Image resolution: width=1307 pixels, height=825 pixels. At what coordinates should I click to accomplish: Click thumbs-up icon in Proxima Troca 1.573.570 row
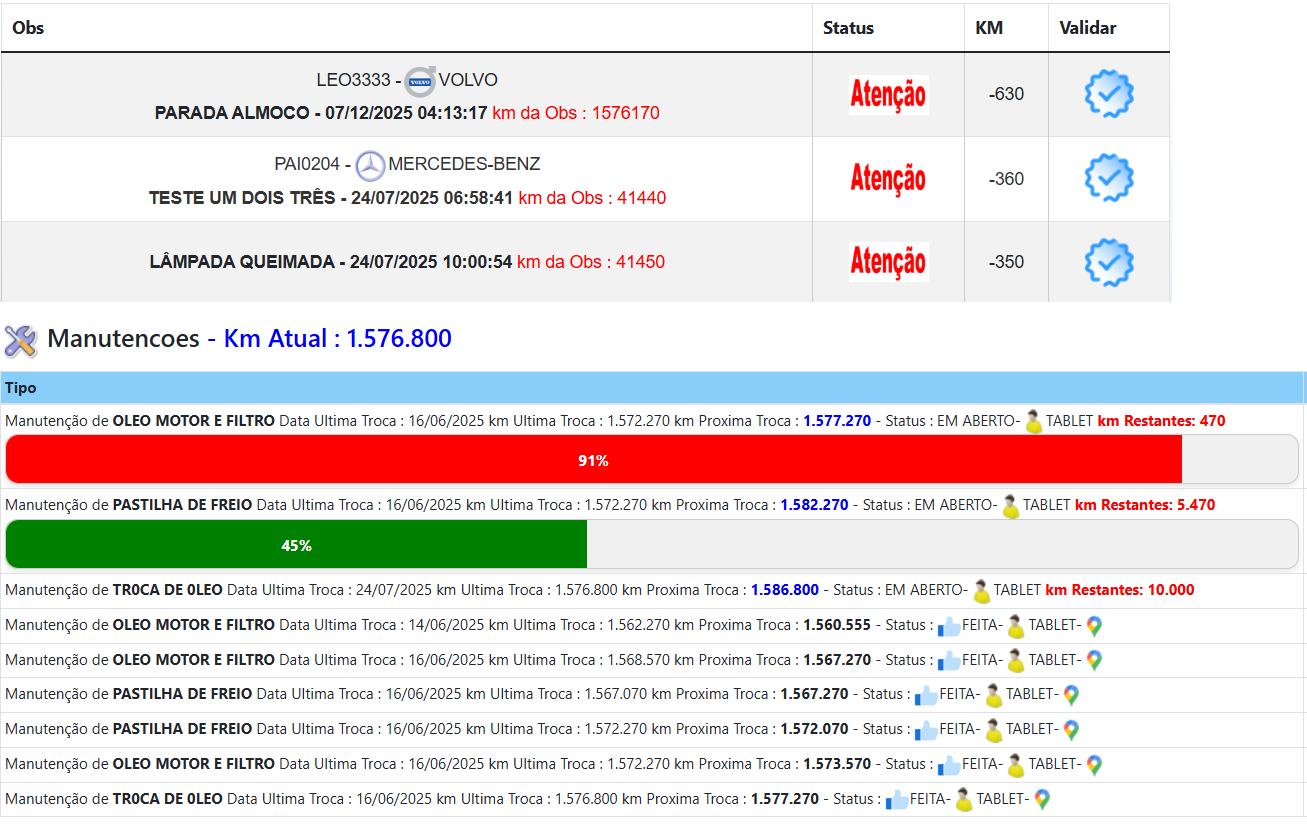coord(949,765)
